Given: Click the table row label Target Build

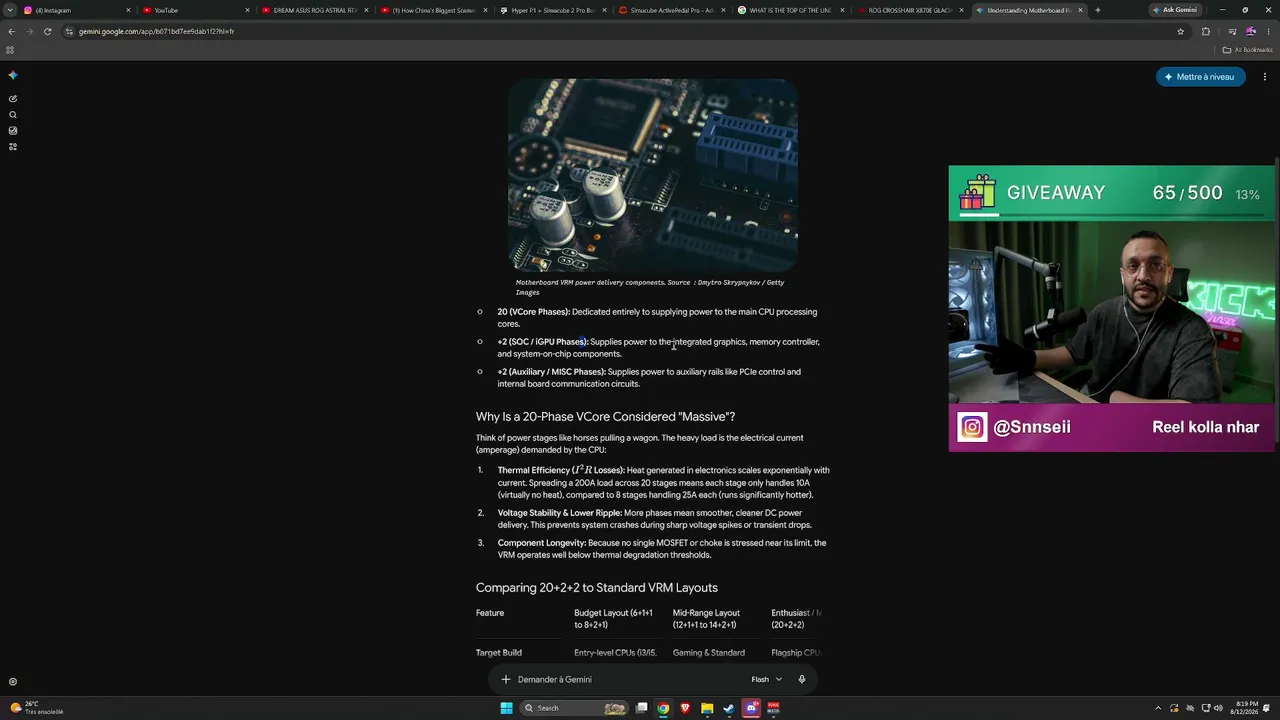Looking at the screenshot, I should 499,653.
